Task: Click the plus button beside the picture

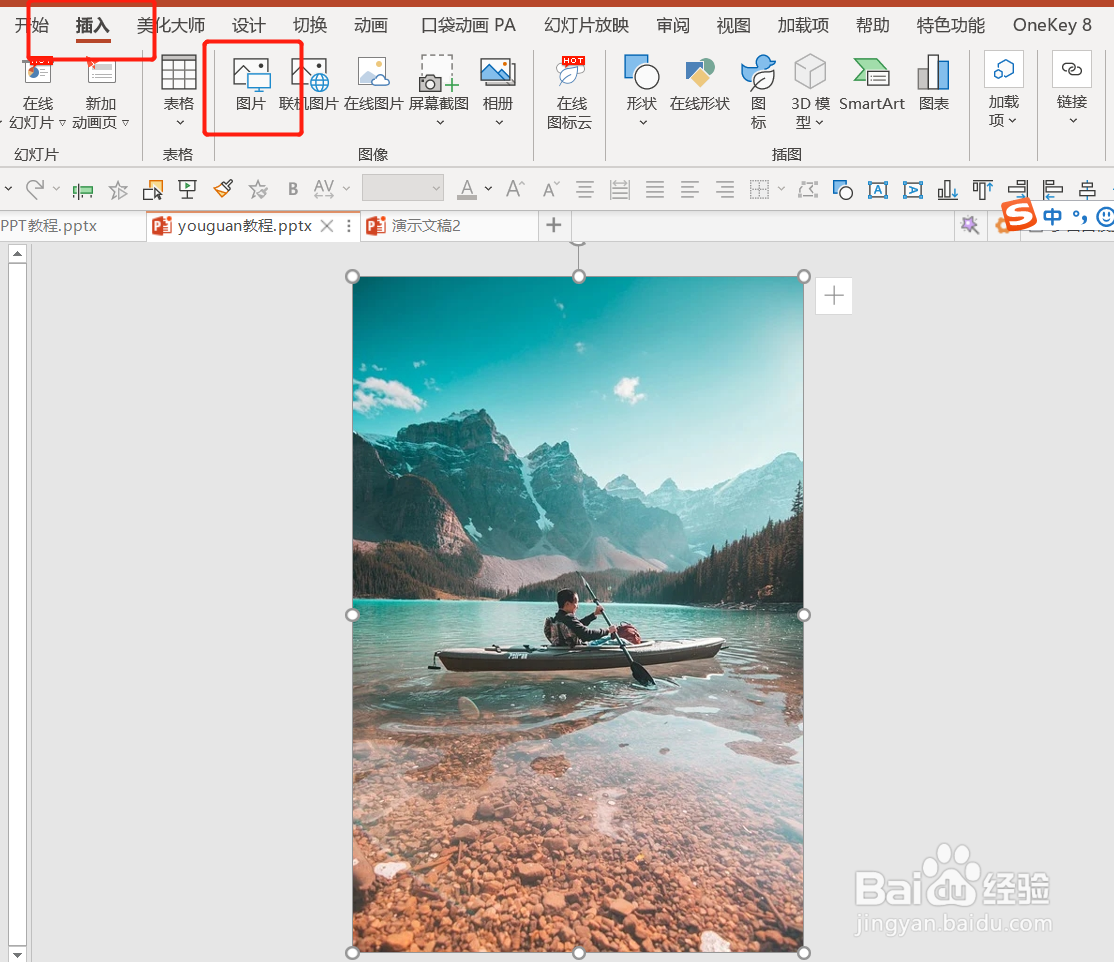Action: [833, 296]
